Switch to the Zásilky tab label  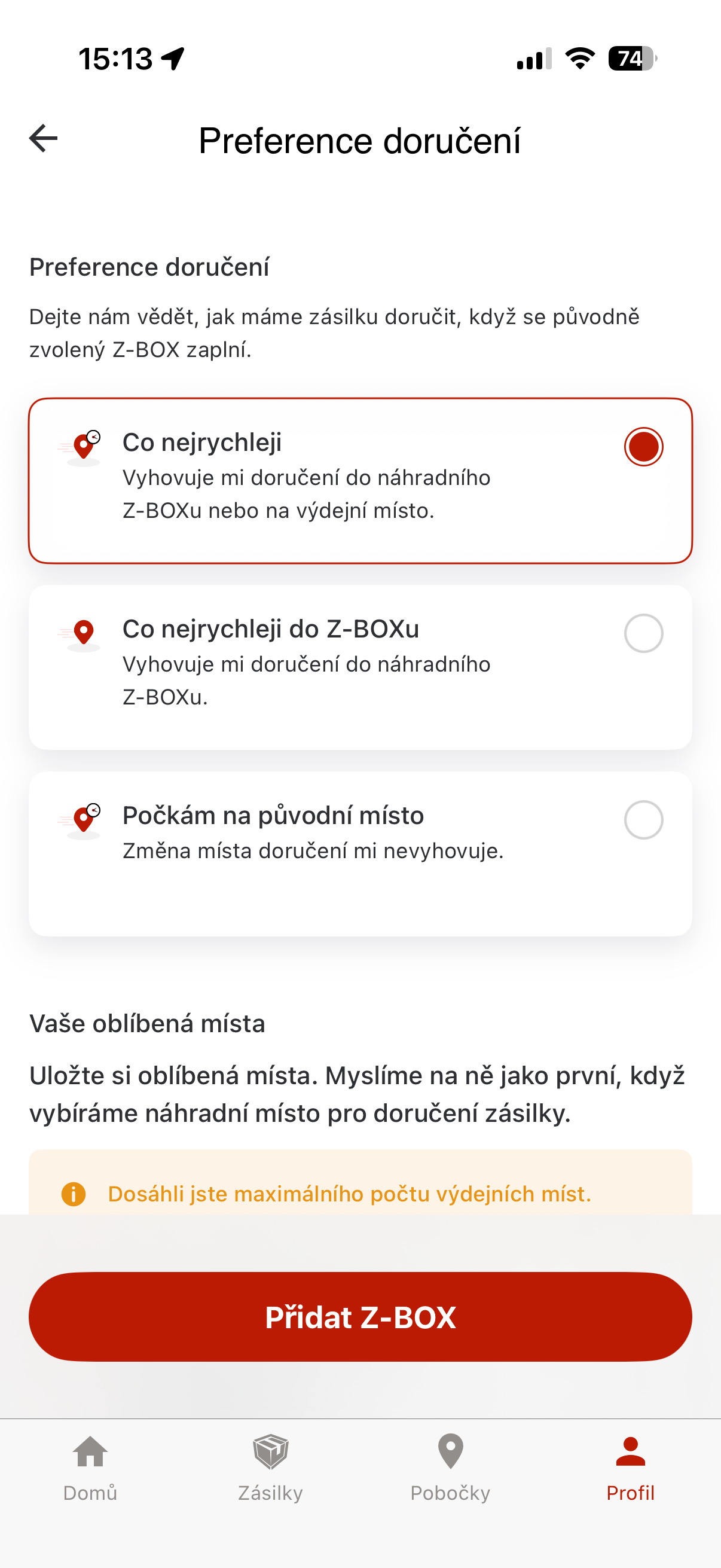[270, 1493]
